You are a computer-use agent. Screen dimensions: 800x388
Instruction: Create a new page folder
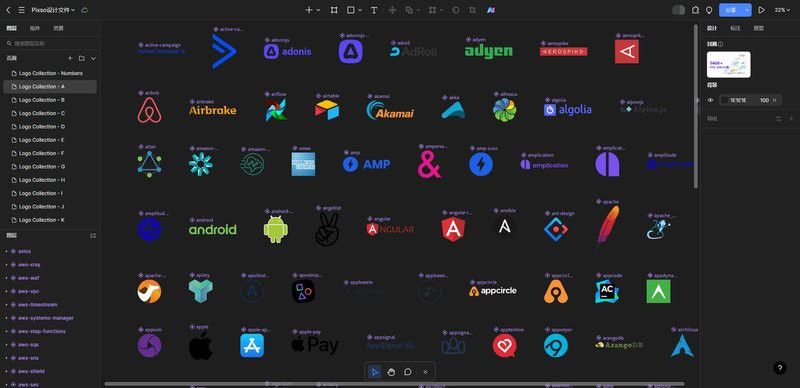(x=82, y=58)
